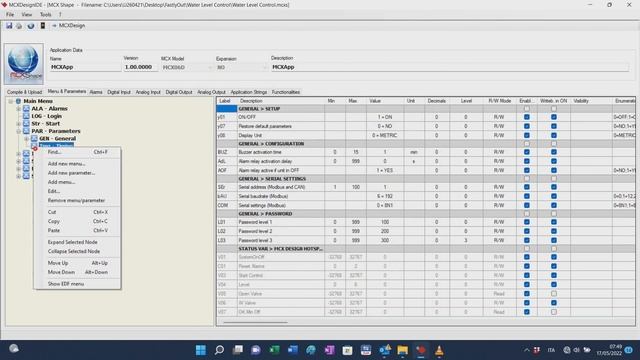Click the MCXShape globe logo image
This screenshot has height=360, width=640.
[x=24, y=64]
